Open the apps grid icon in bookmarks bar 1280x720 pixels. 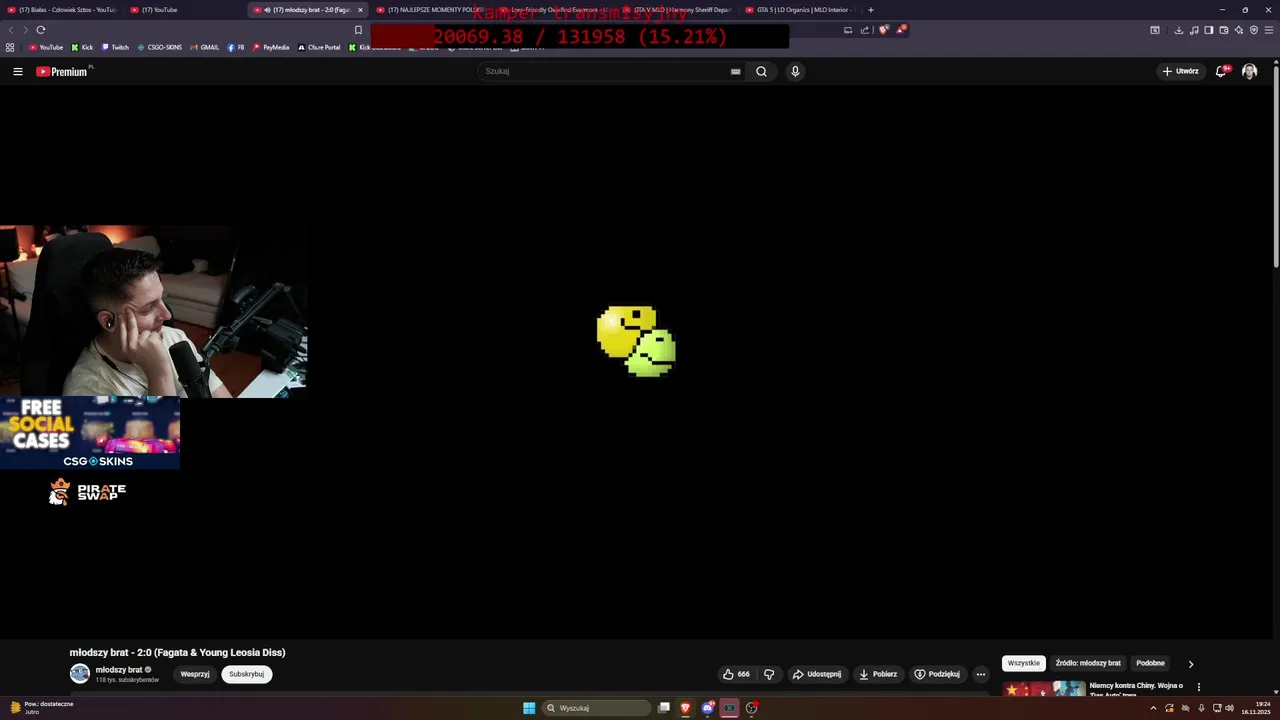click(10, 47)
